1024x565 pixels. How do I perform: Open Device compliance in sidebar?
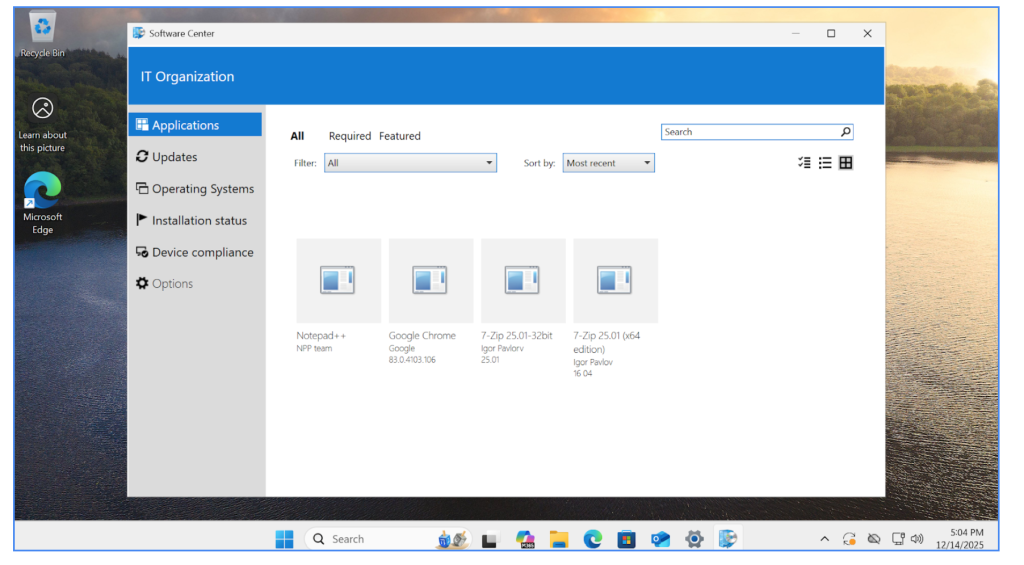(x=202, y=253)
